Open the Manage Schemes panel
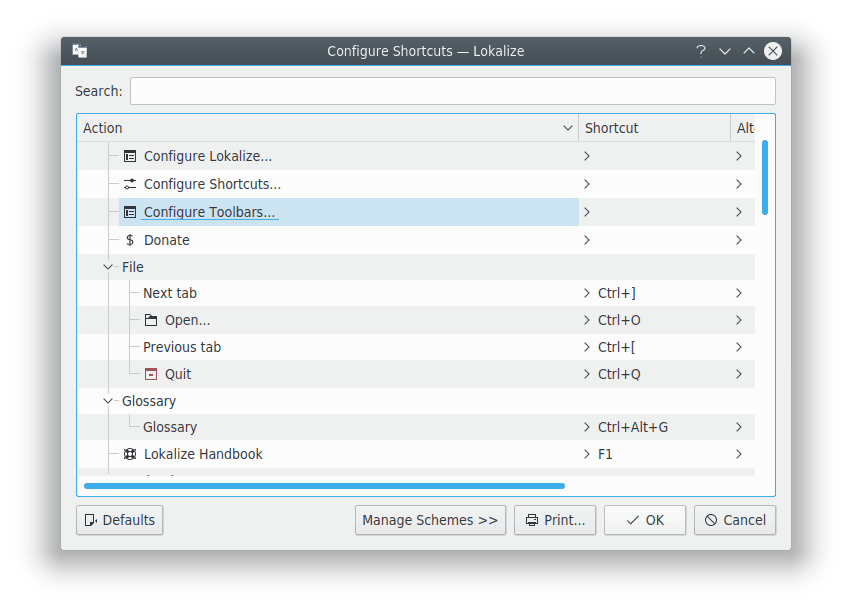The height and width of the screenshot is (611, 852). [430, 520]
